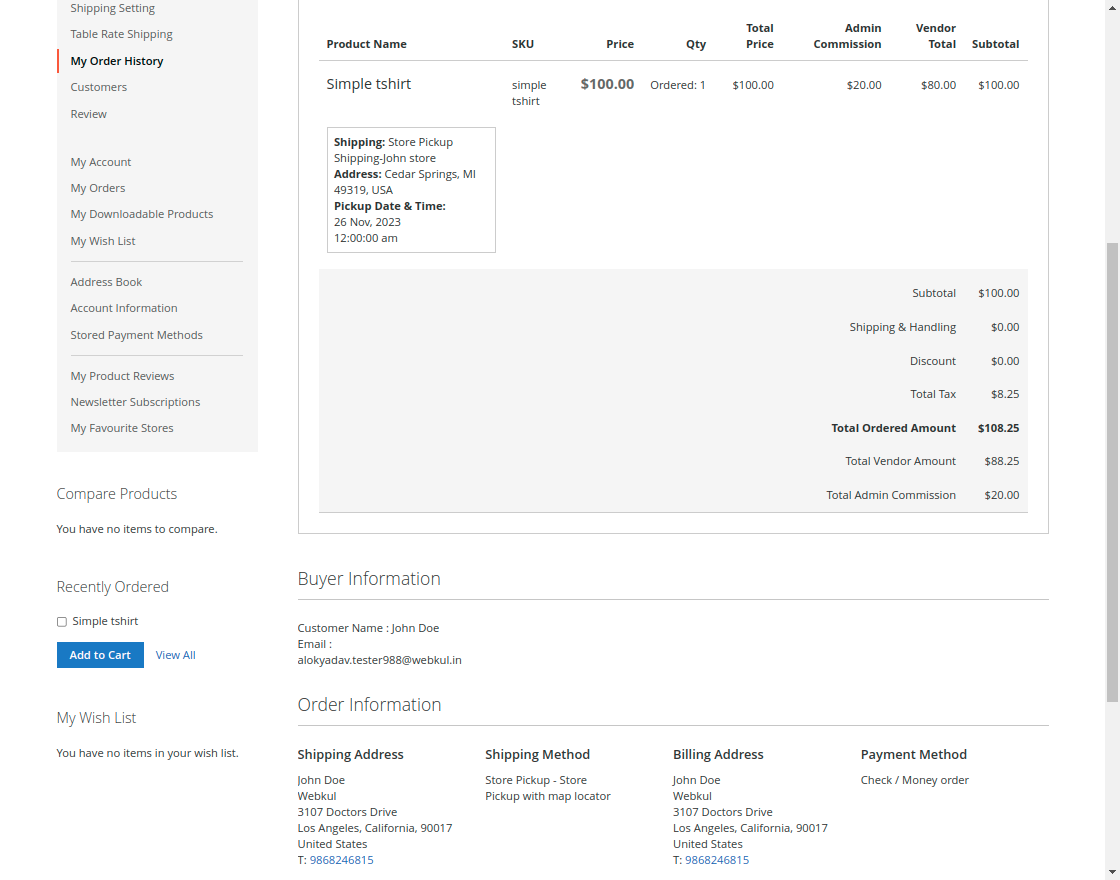Open the Address Book
The width and height of the screenshot is (1120, 880).
tap(106, 281)
